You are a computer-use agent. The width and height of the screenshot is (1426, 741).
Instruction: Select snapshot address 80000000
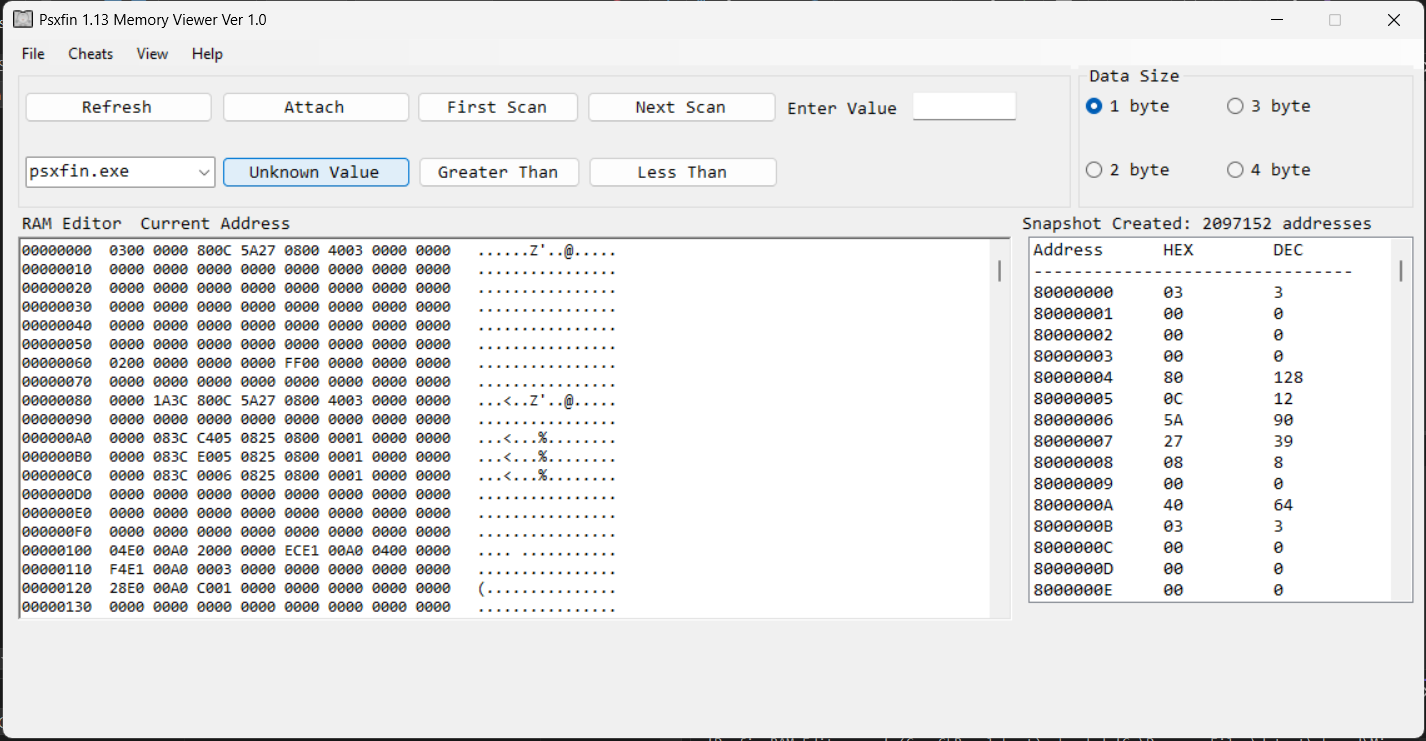point(1073,293)
